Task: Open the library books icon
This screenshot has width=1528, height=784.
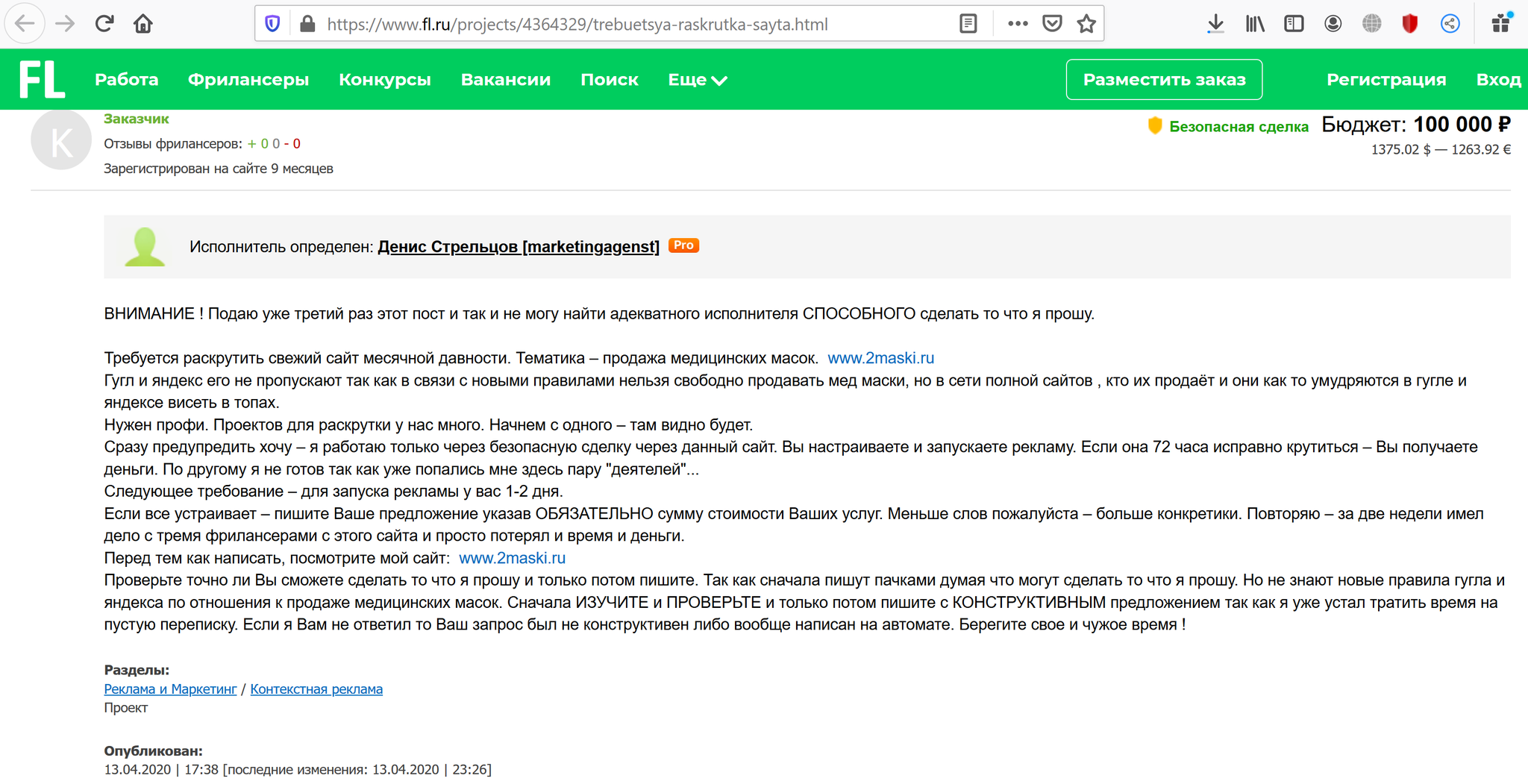Action: [x=1255, y=24]
